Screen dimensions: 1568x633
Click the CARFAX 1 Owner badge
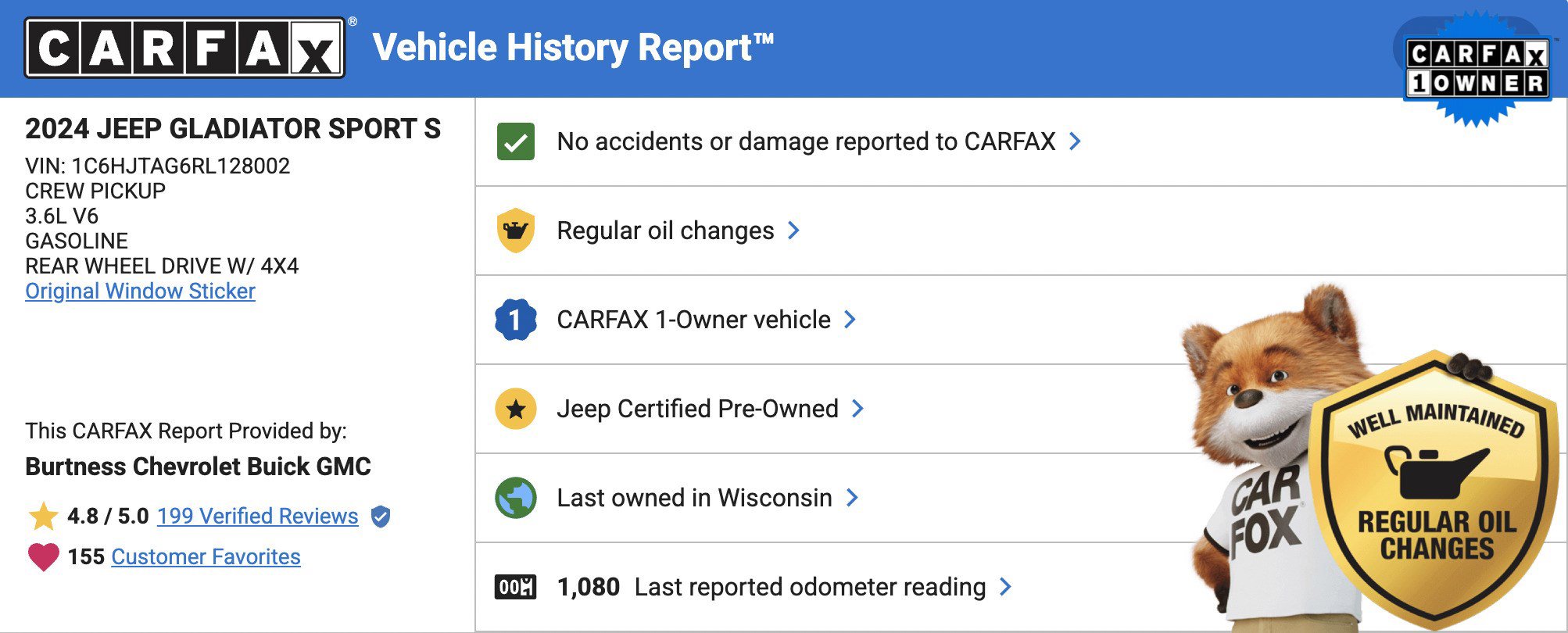click(1476, 68)
